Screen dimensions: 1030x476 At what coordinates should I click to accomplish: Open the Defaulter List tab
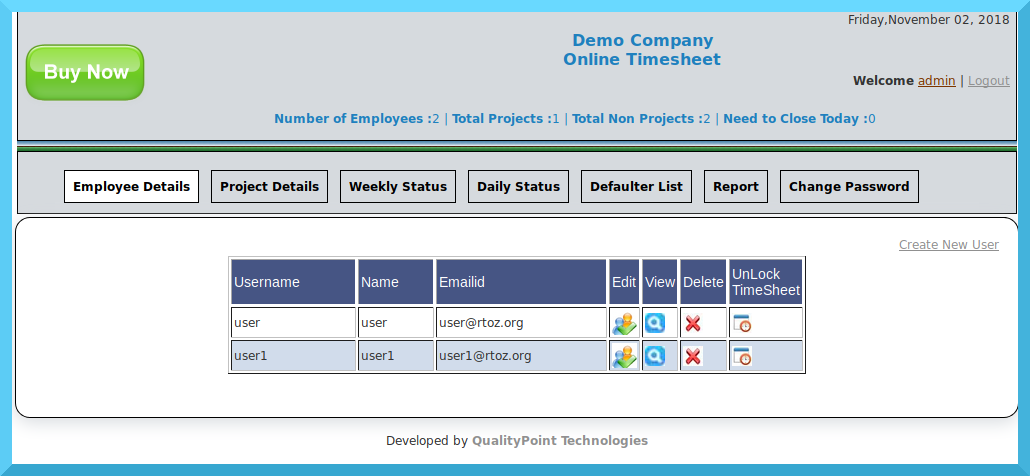pyautogui.click(x=637, y=186)
